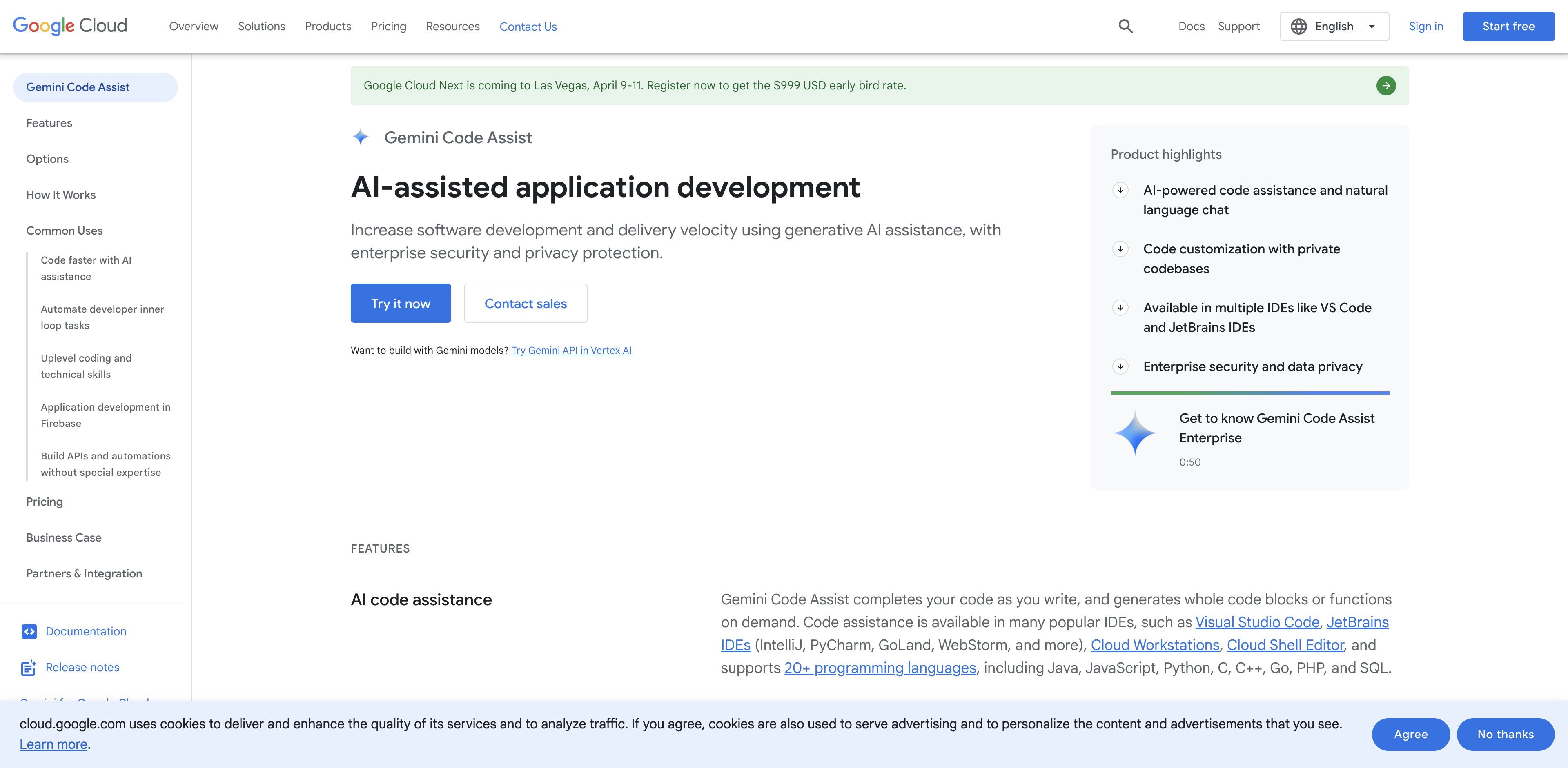
Task: Open the Release notes sidebar link
Action: [82, 668]
